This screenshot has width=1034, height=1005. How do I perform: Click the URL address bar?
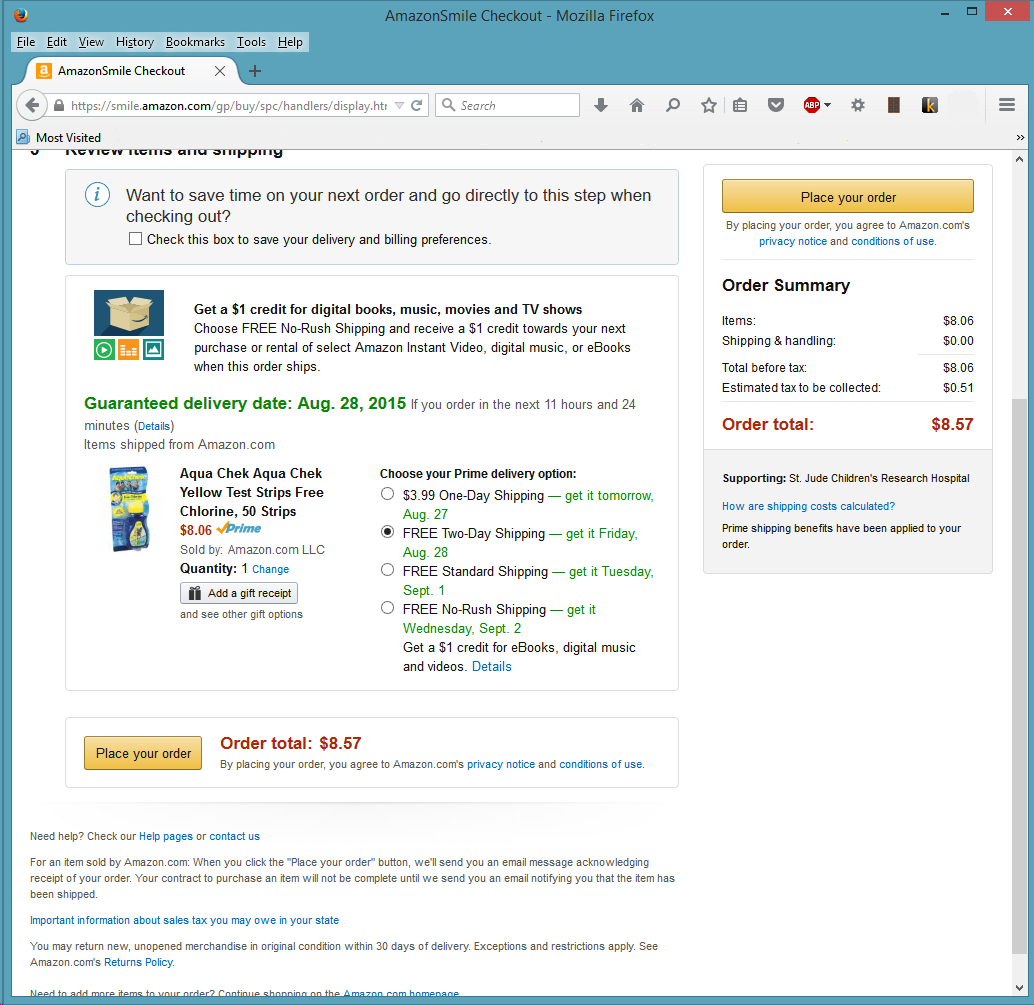point(228,106)
